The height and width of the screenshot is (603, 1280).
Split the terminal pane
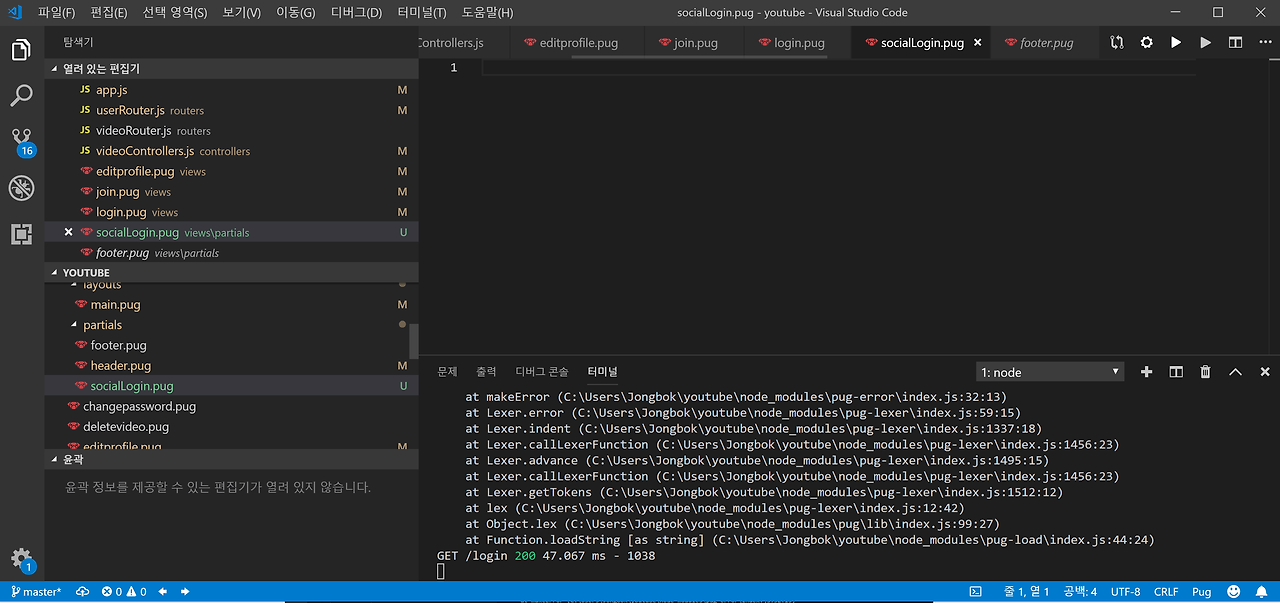[x=1176, y=372]
